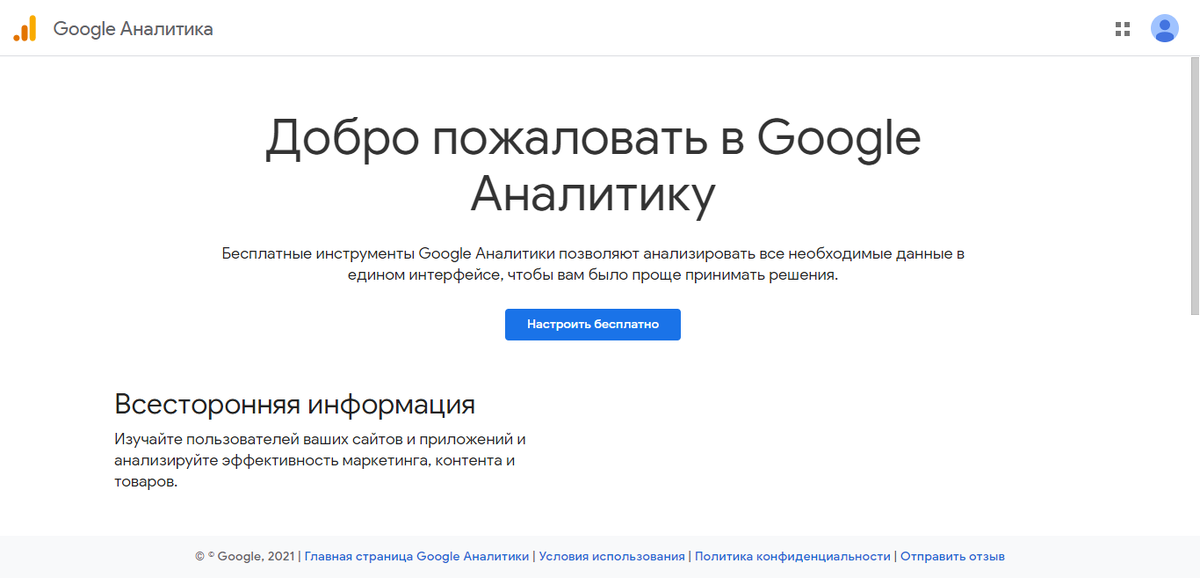1200x578 pixels.
Task: Open the Google apps grid icon
Action: pyautogui.click(x=1122, y=29)
